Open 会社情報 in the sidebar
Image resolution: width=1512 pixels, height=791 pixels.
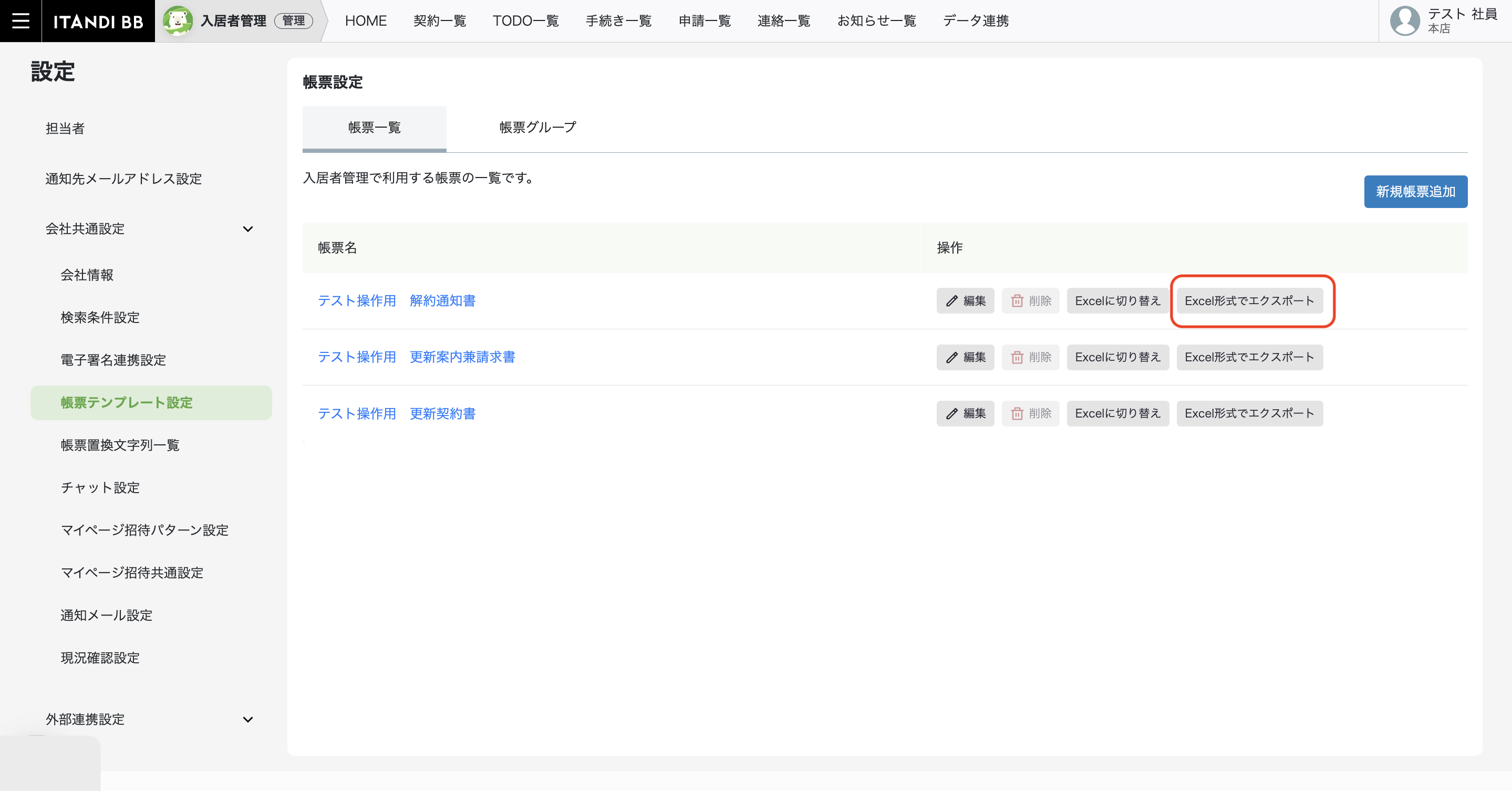tap(87, 275)
